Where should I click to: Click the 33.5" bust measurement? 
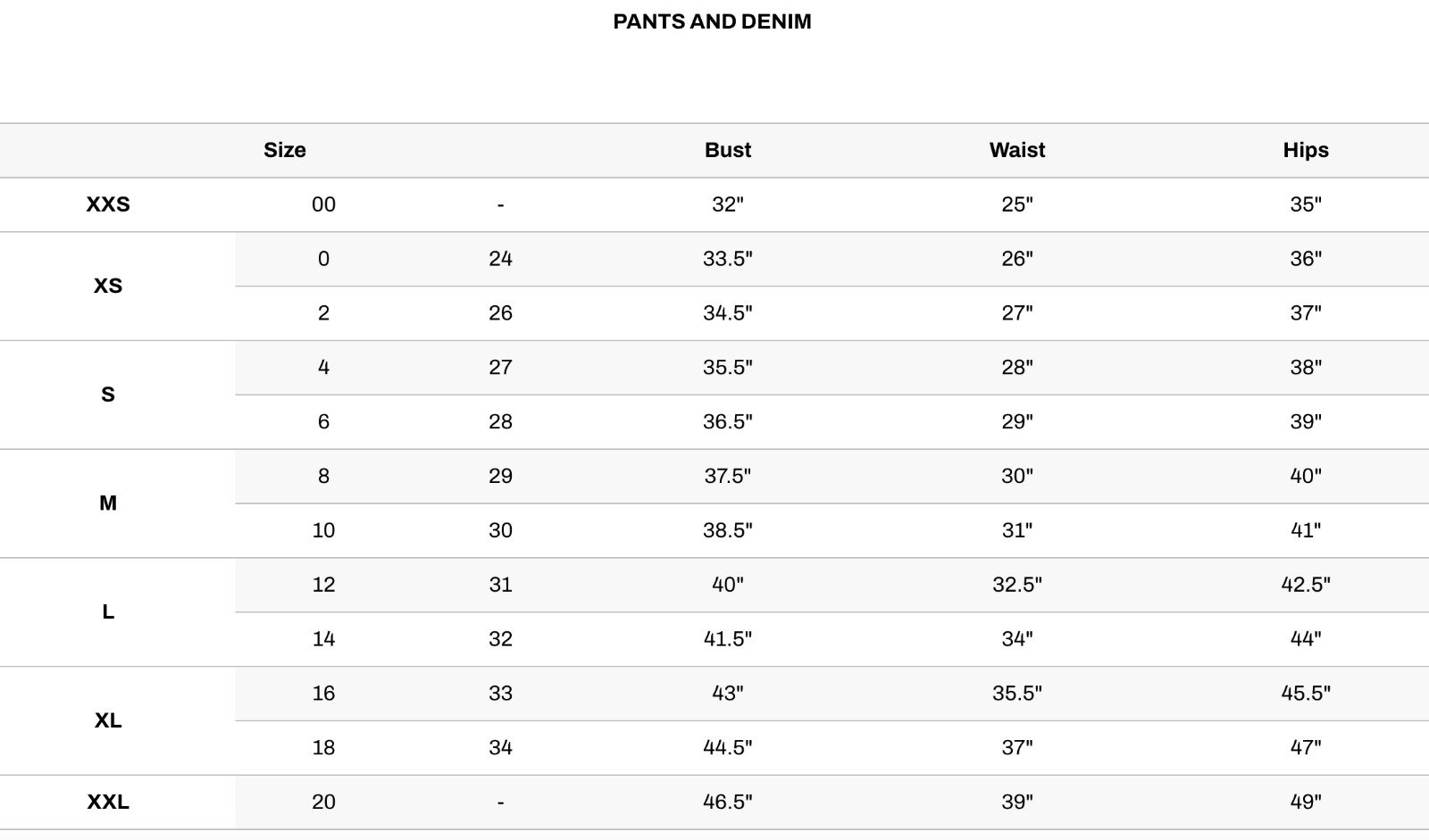click(x=727, y=259)
